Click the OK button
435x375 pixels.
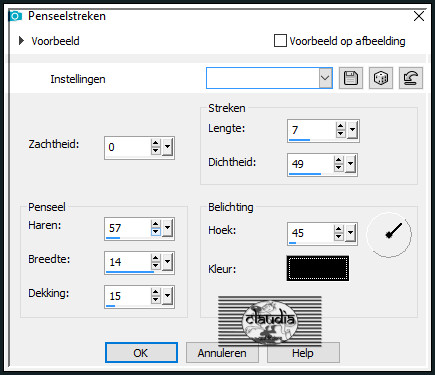coord(141,353)
